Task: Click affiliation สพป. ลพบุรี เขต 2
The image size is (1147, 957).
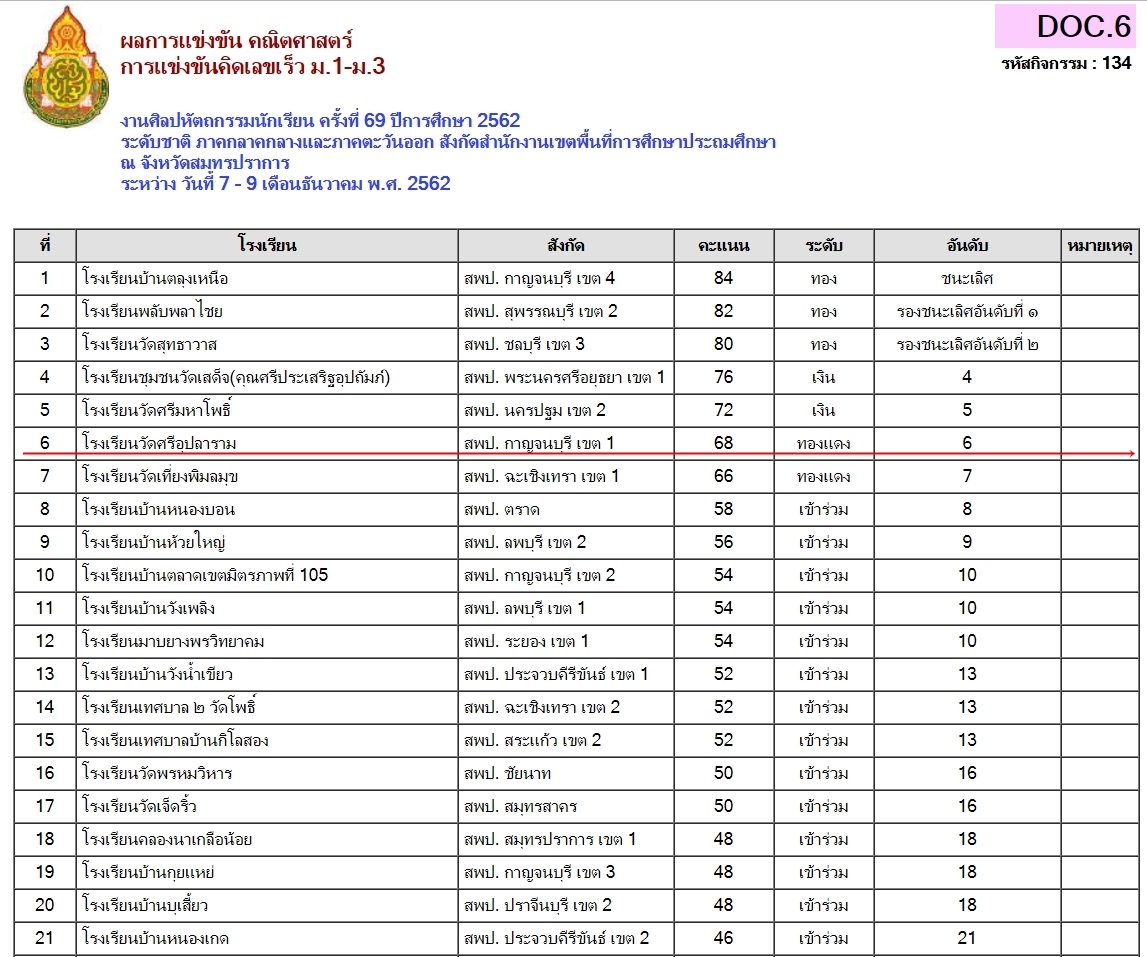Action: pyautogui.click(x=525, y=542)
